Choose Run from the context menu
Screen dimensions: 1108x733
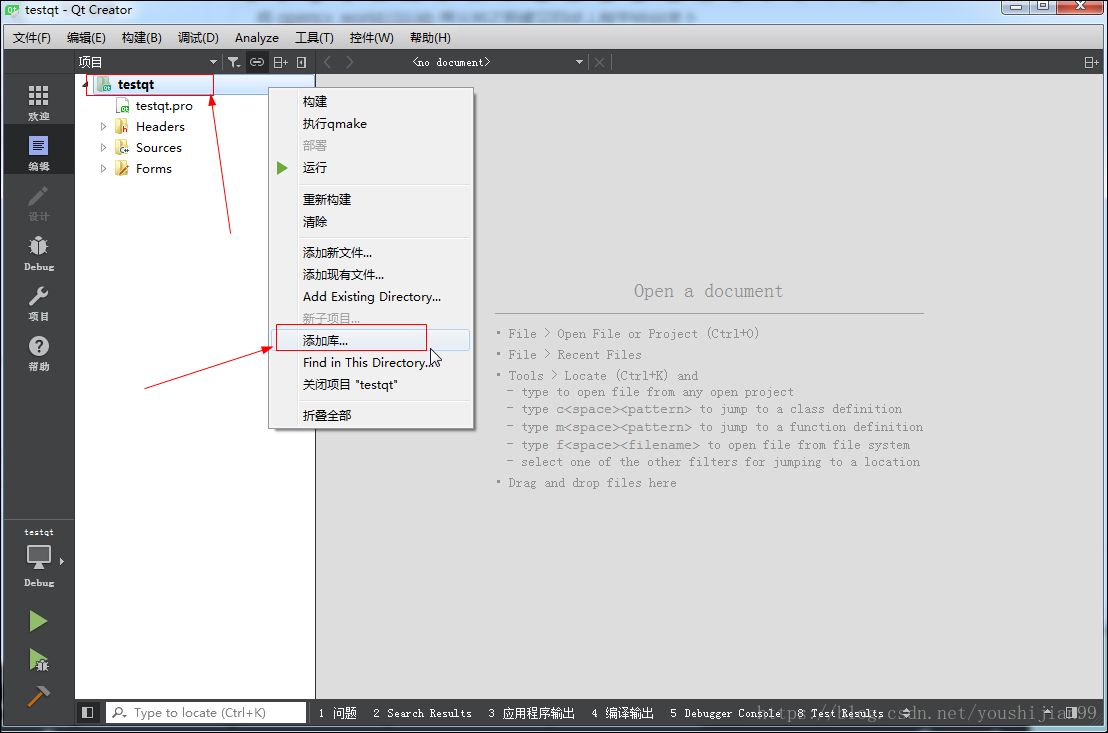tap(372, 168)
